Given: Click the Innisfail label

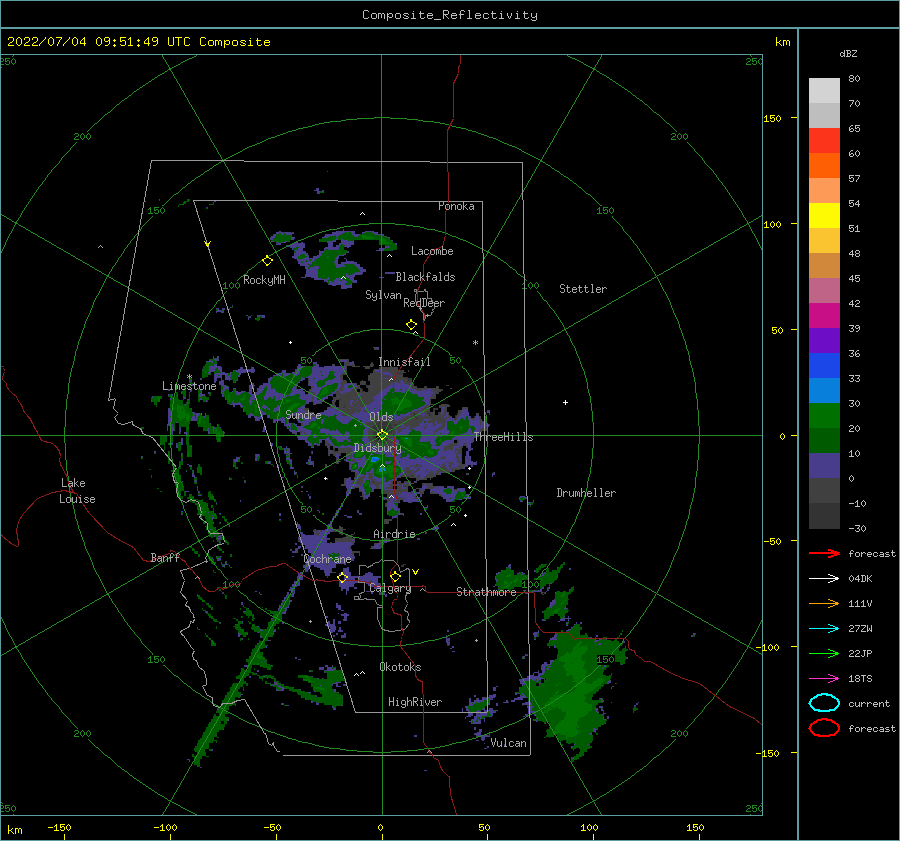Looking at the screenshot, I should coord(404,362).
